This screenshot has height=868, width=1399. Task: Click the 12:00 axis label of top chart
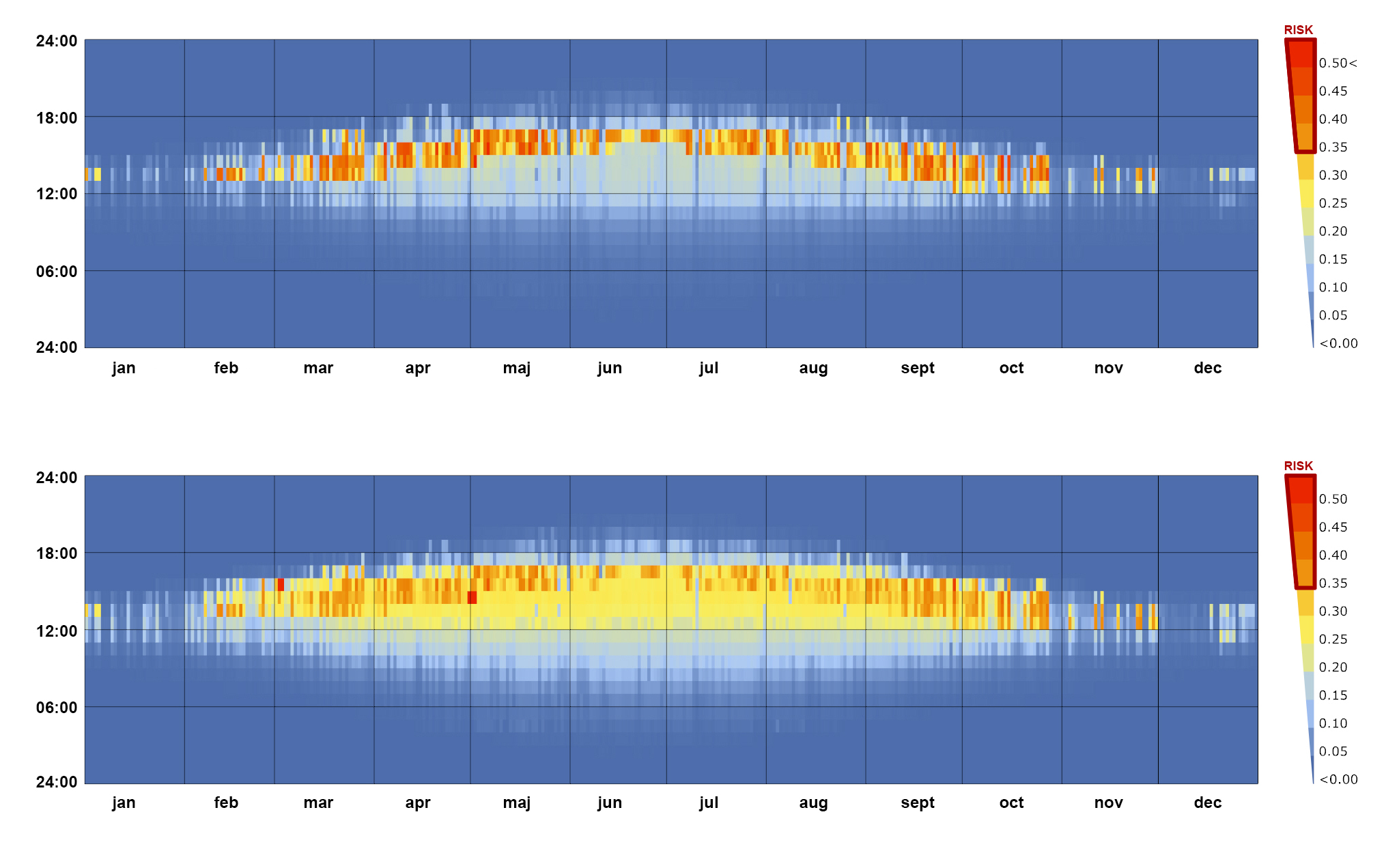coord(57,194)
